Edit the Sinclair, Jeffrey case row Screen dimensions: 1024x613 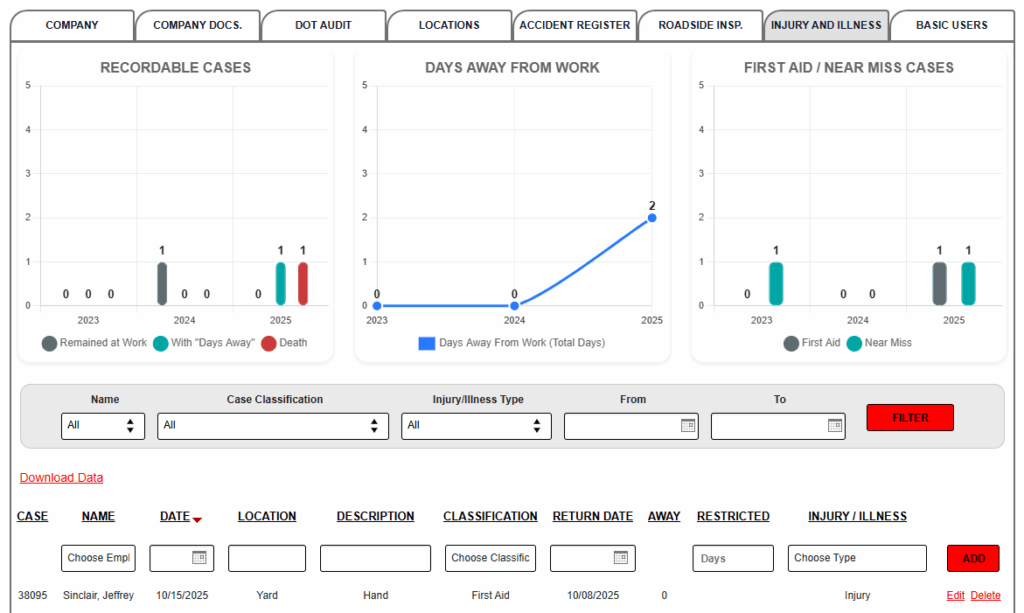click(955, 595)
